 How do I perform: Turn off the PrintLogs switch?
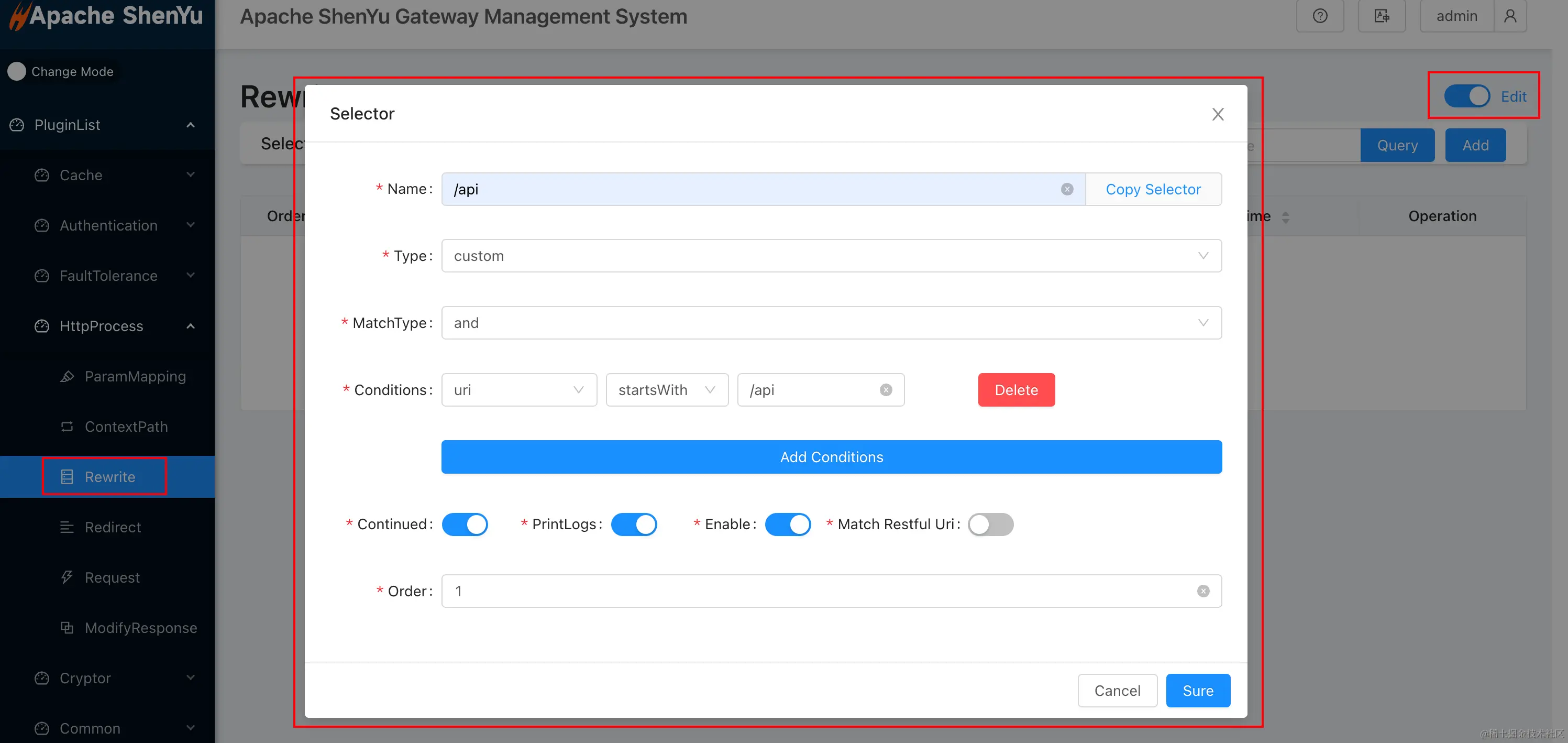[634, 525]
